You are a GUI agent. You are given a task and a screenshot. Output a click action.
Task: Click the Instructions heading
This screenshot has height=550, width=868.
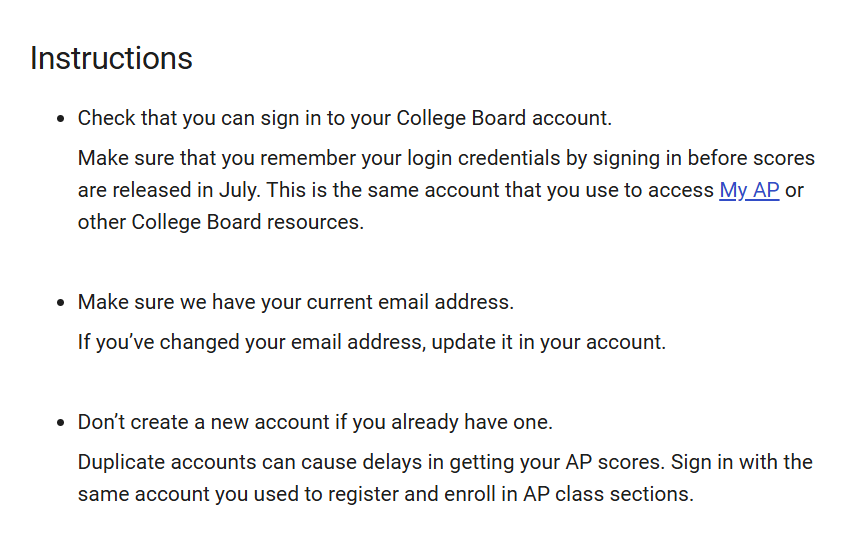111,58
